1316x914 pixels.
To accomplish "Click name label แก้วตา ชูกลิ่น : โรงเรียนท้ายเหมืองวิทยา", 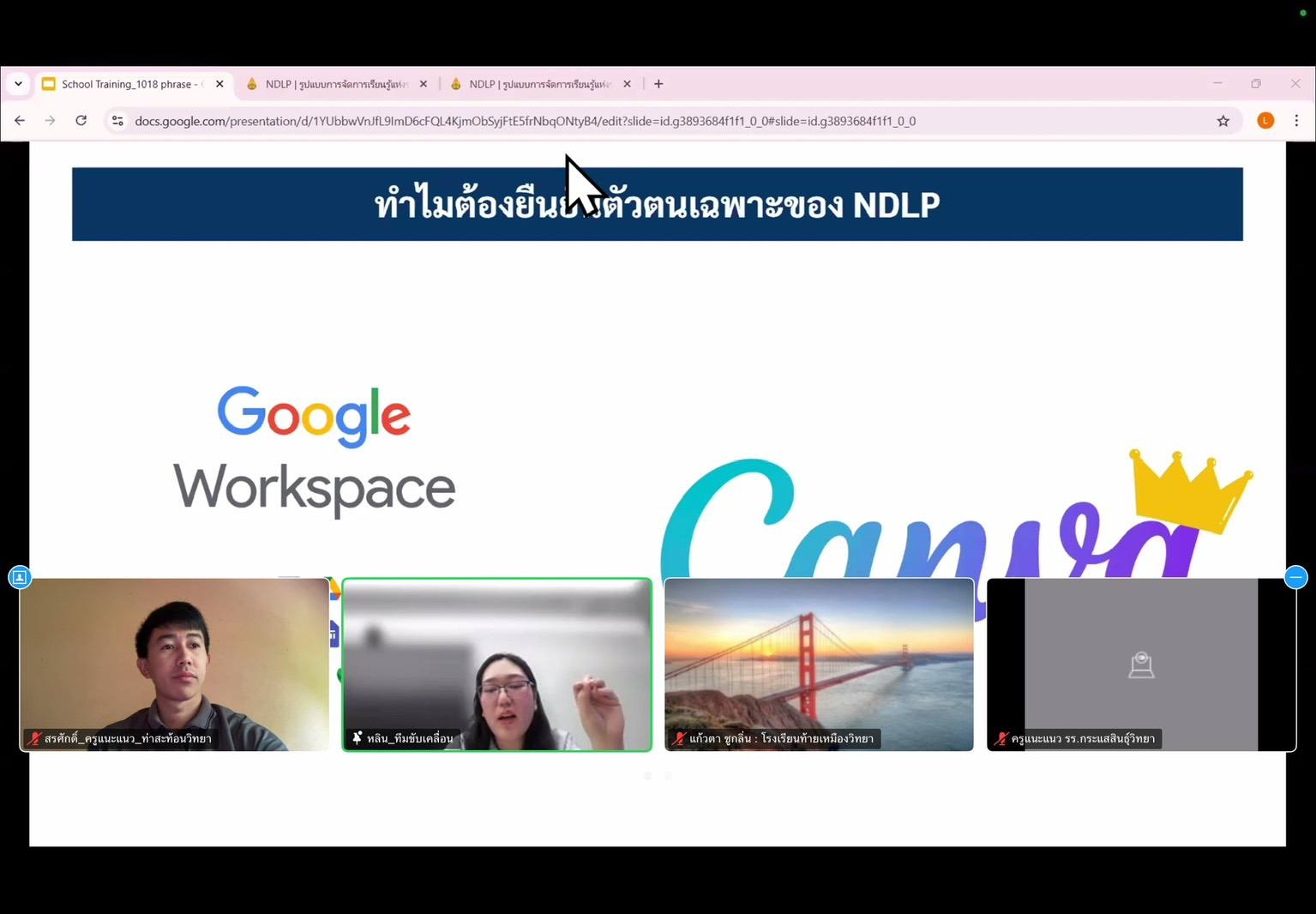I will tap(781, 738).
